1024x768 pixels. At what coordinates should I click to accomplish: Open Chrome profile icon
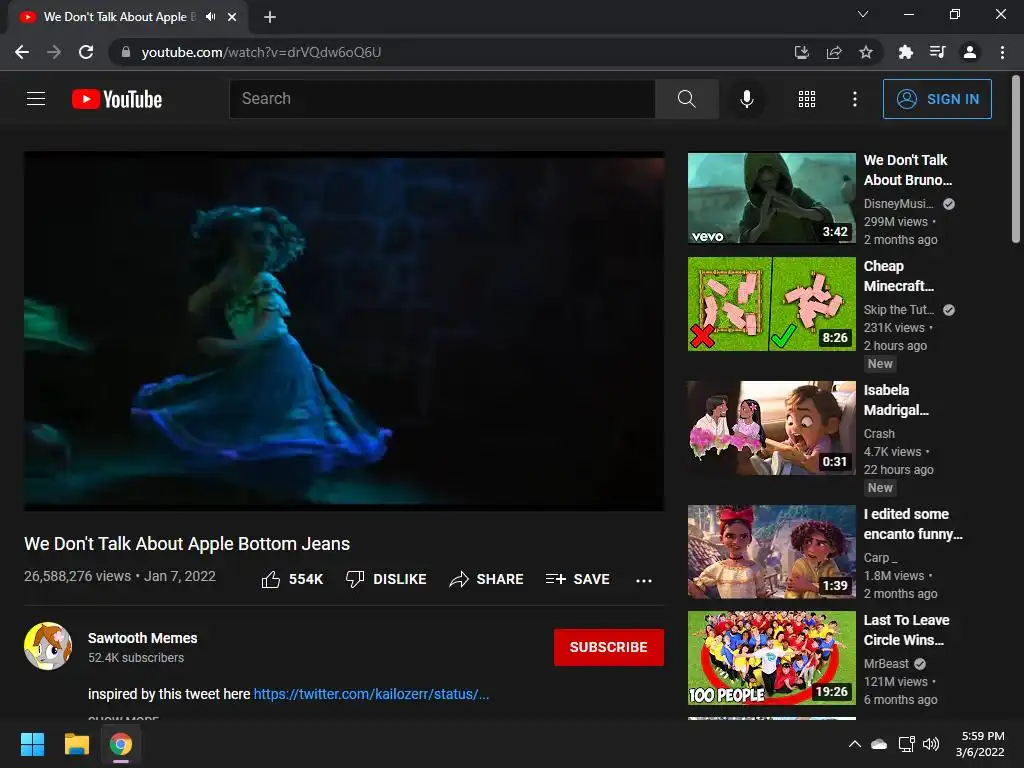click(x=969, y=52)
